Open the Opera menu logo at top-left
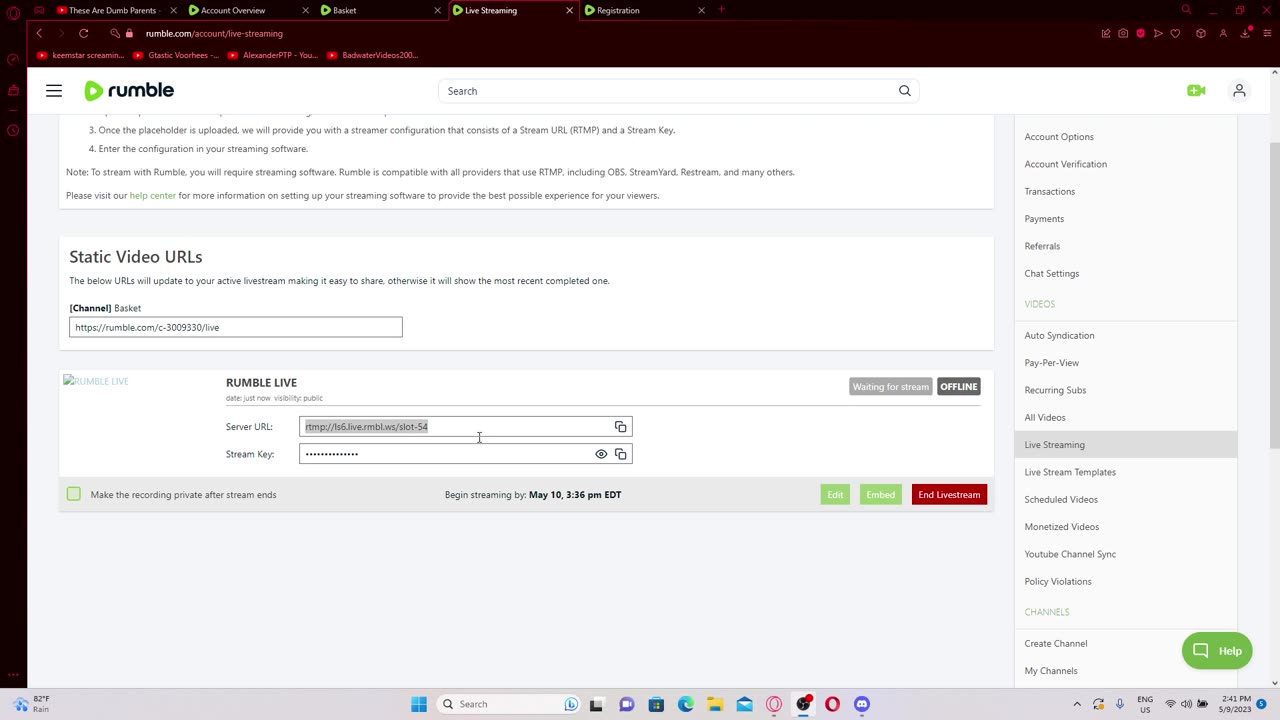This screenshot has width=1280, height=720. pyautogui.click(x=13, y=12)
